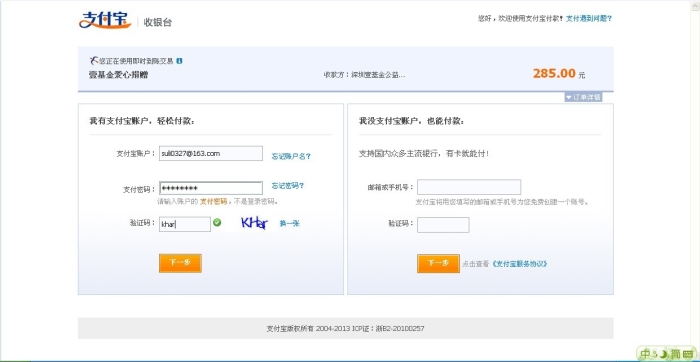Open the soft keyboard icon in IME toolbar

point(688,354)
